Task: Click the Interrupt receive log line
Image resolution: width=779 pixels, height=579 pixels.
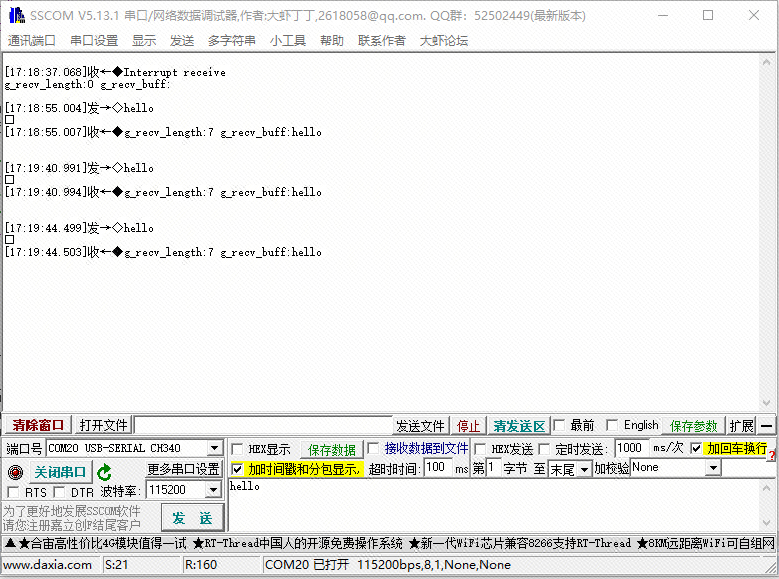Action: click(x=115, y=73)
